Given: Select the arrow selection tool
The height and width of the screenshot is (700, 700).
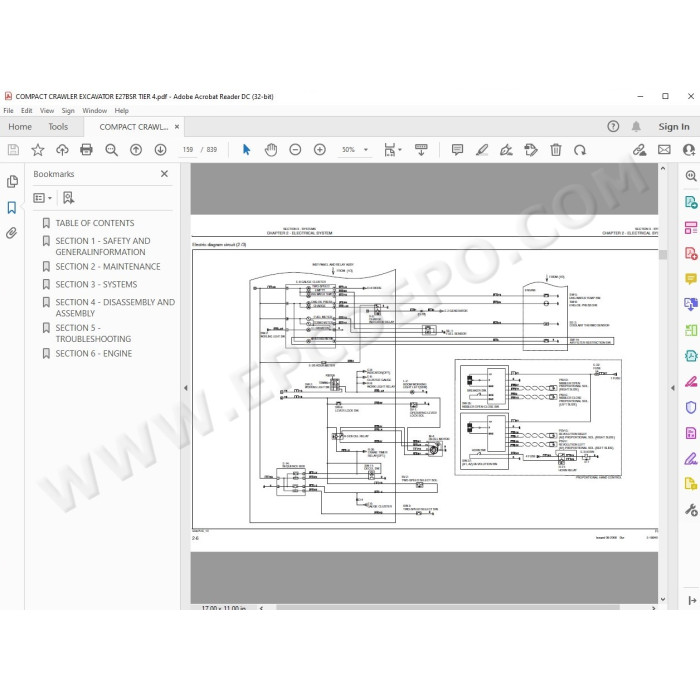Looking at the screenshot, I should point(246,150).
